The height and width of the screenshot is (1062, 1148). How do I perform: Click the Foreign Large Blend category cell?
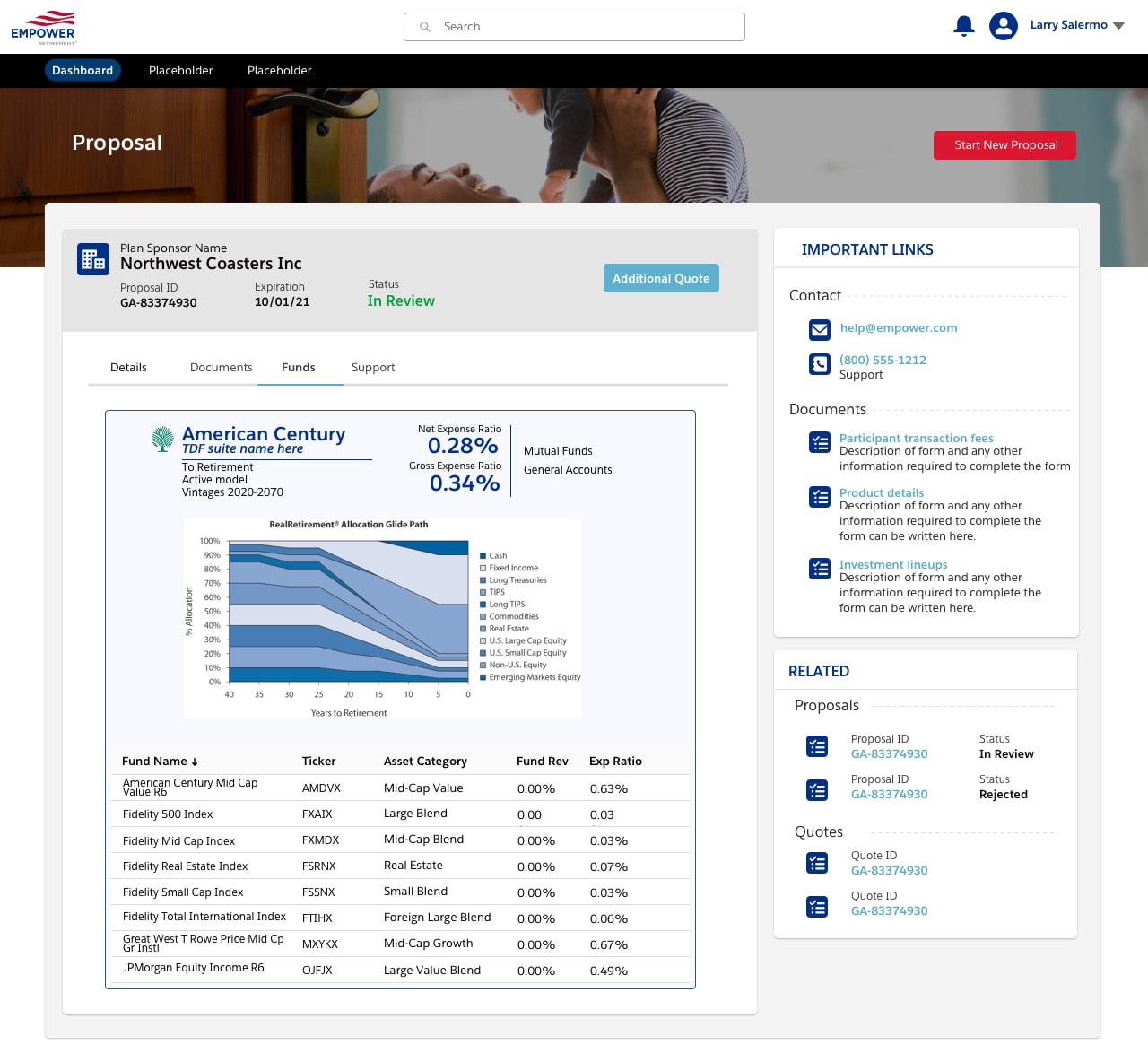[438, 918]
